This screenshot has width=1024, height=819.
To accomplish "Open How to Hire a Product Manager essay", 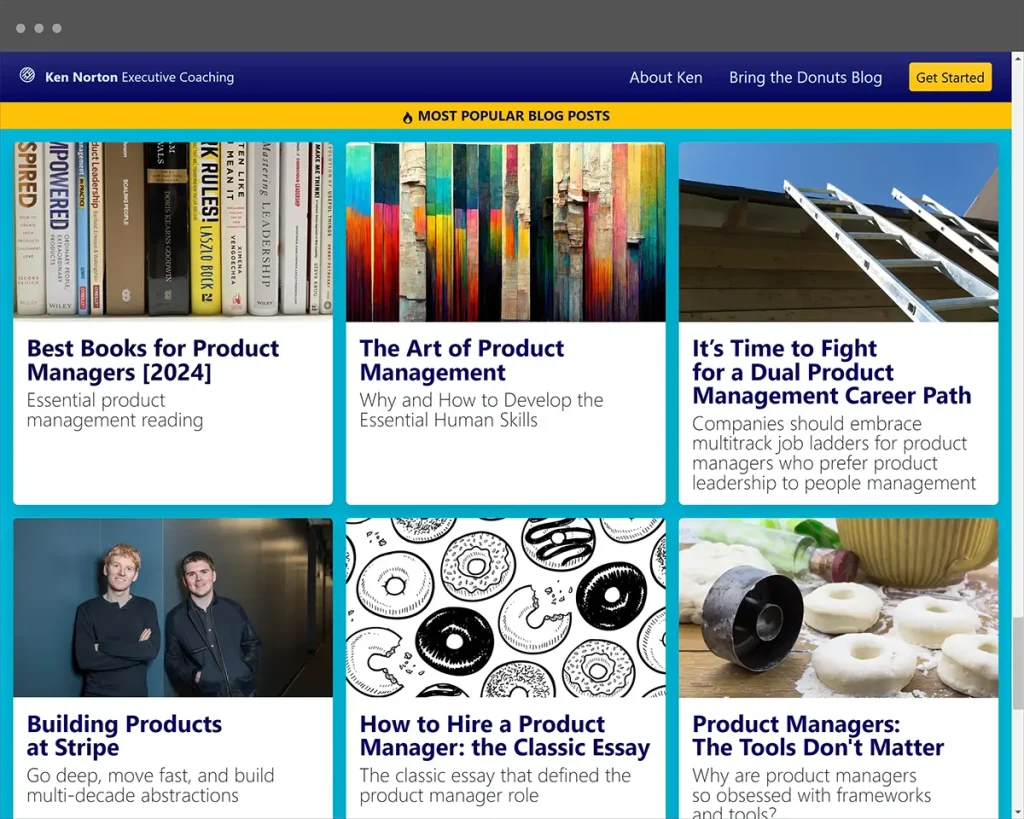I will click(x=504, y=736).
